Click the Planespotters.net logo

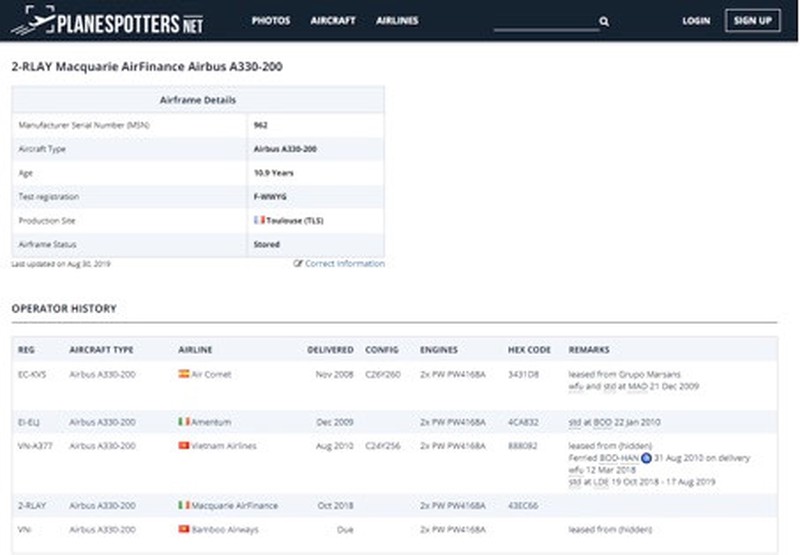tap(107, 21)
